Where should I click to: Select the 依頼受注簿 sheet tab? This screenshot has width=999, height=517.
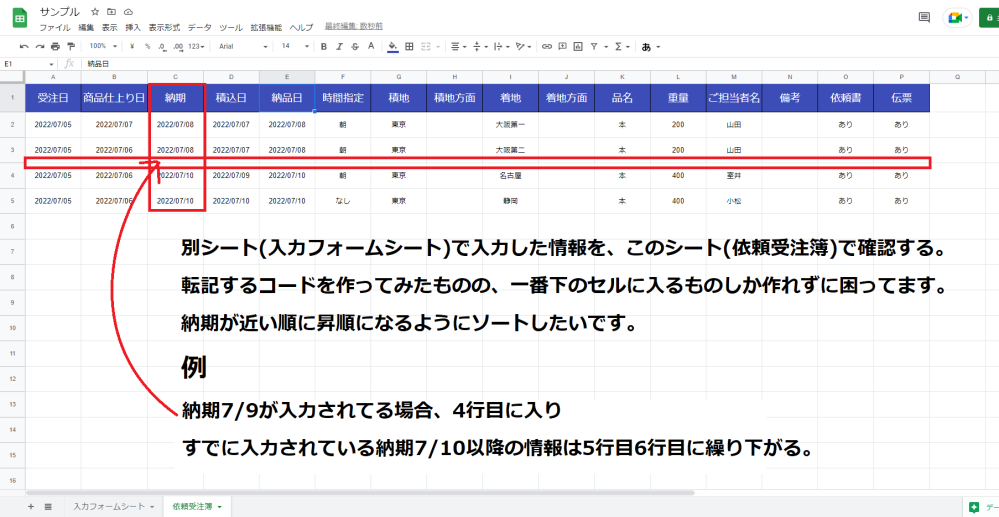(197, 507)
